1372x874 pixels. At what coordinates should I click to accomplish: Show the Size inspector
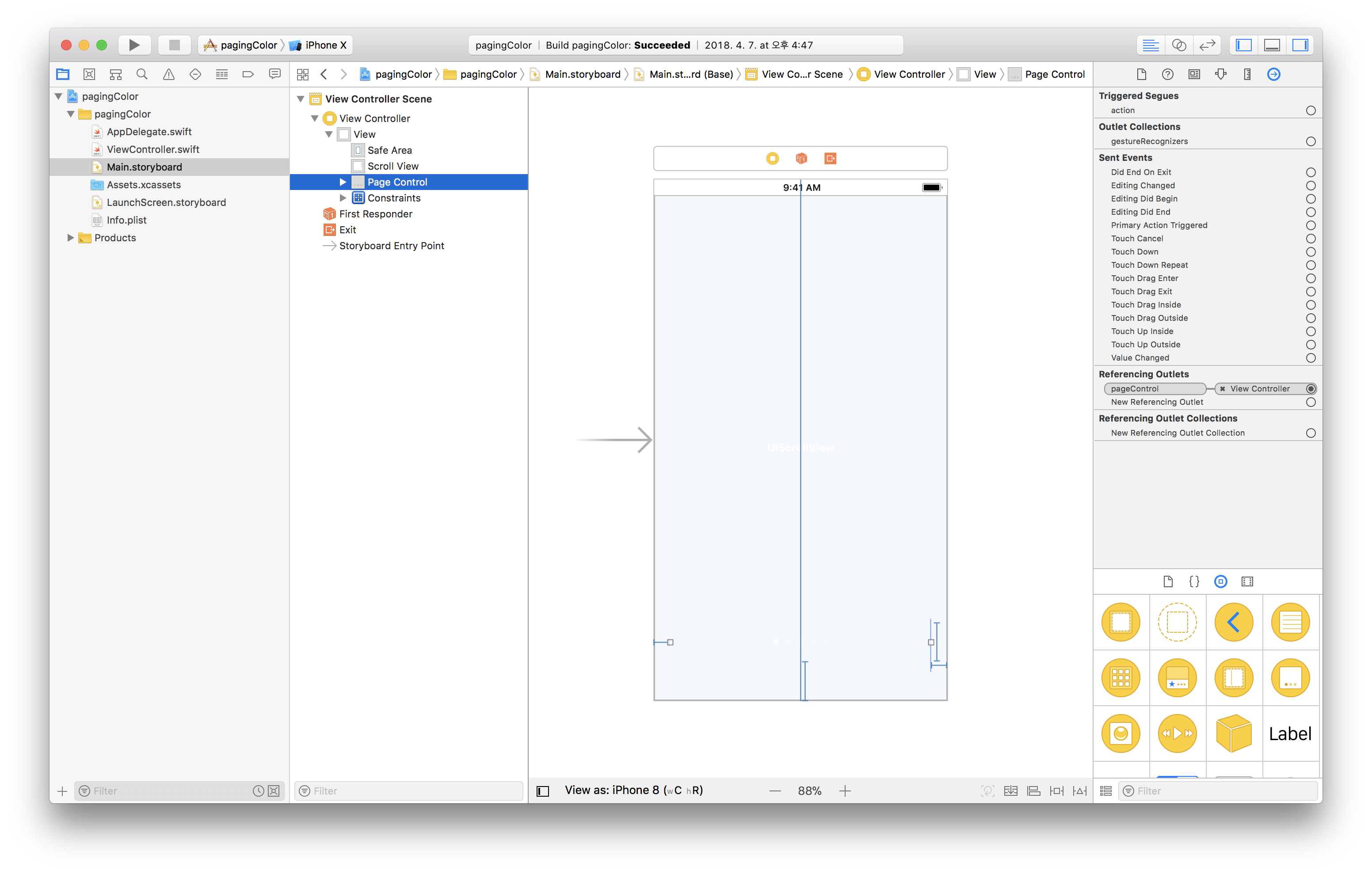[x=1247, y=74]
